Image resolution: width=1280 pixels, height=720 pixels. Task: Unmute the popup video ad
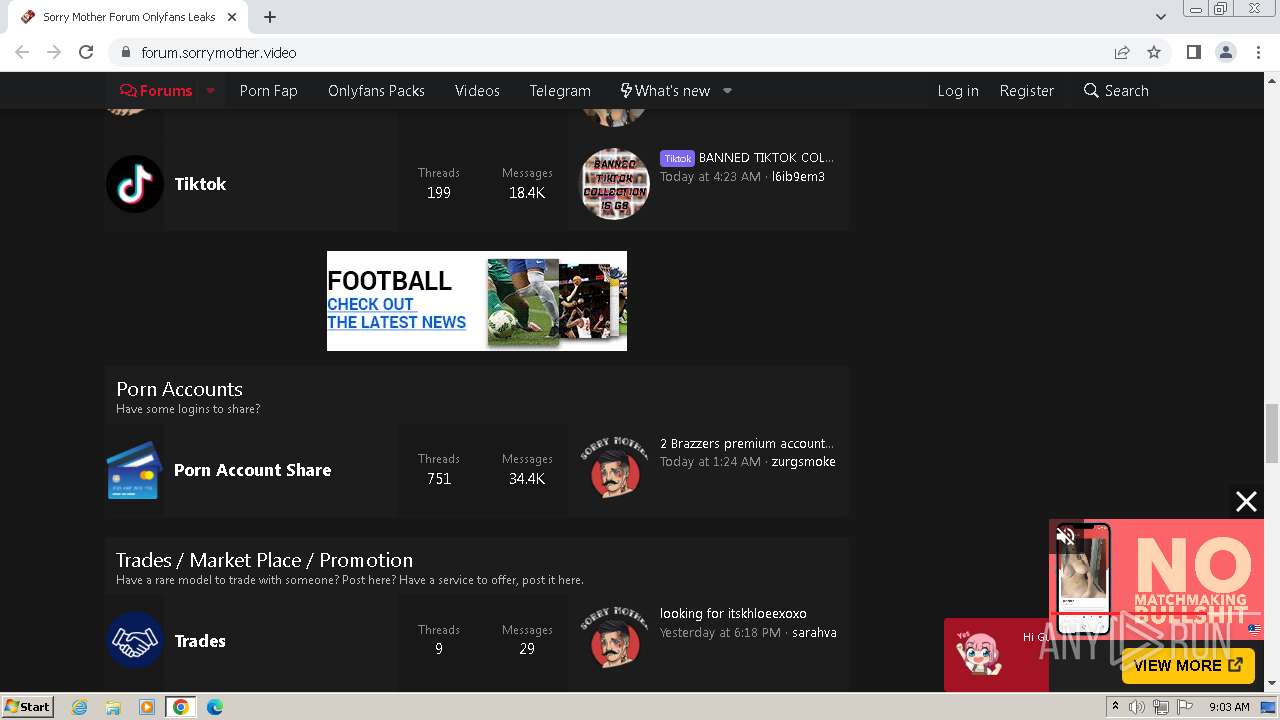(x=1066, y=537)
